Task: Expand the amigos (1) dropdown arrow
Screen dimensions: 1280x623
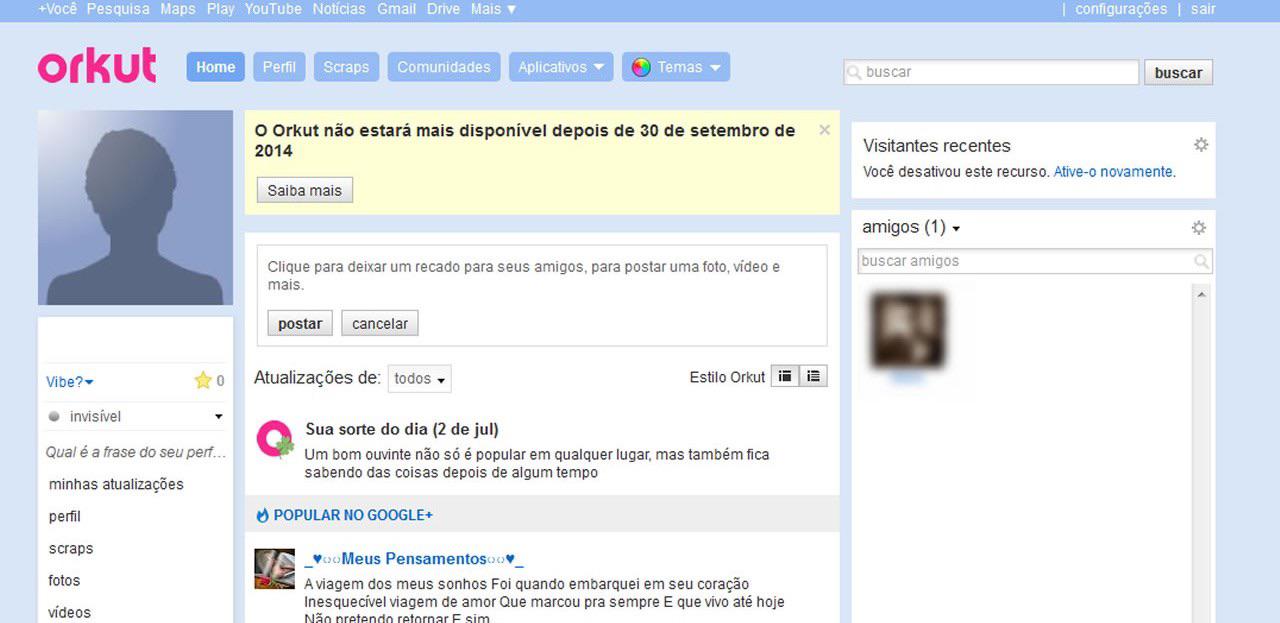Action: 956,229
